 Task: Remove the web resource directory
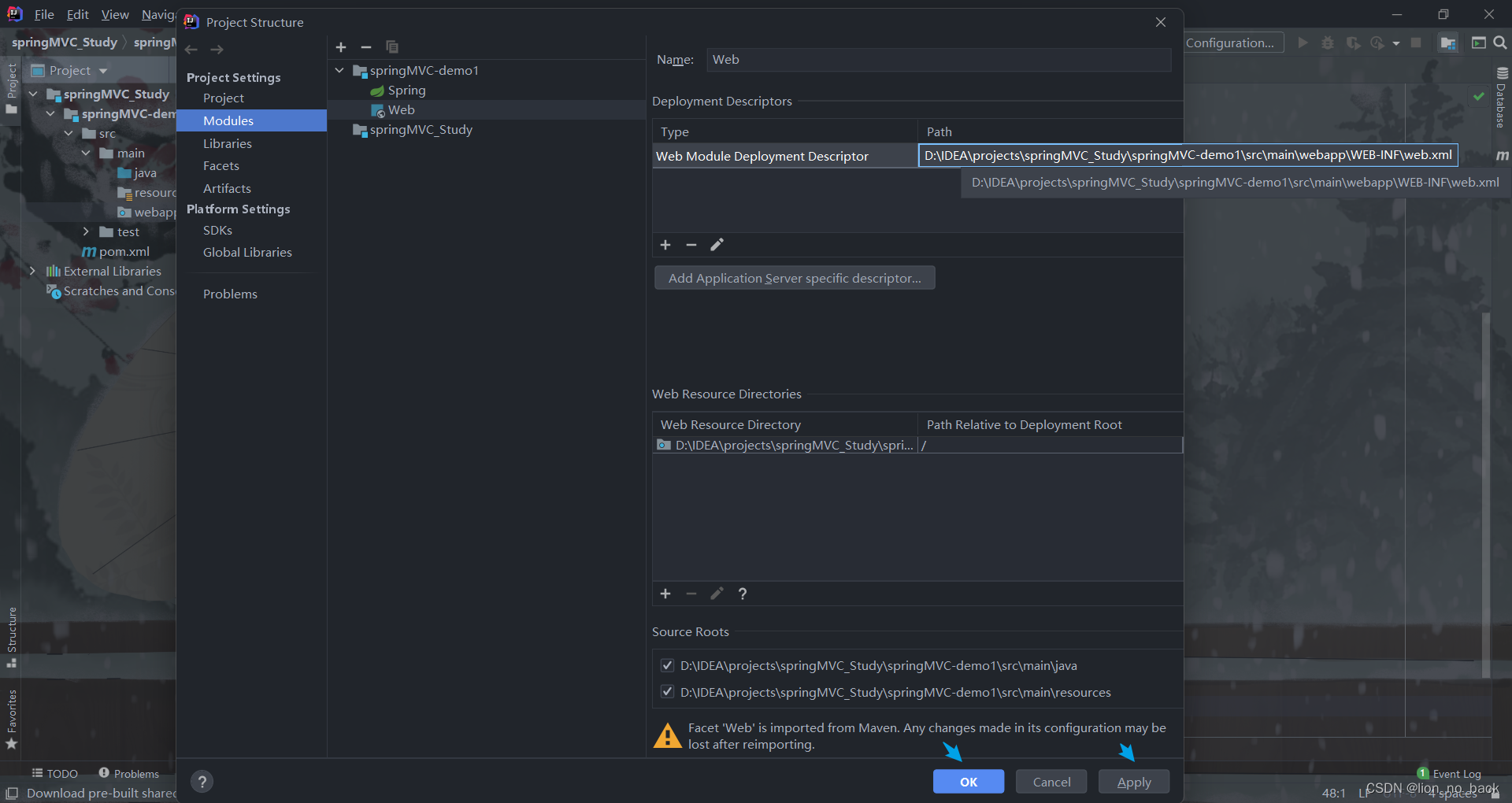click(x=691, y=594)
